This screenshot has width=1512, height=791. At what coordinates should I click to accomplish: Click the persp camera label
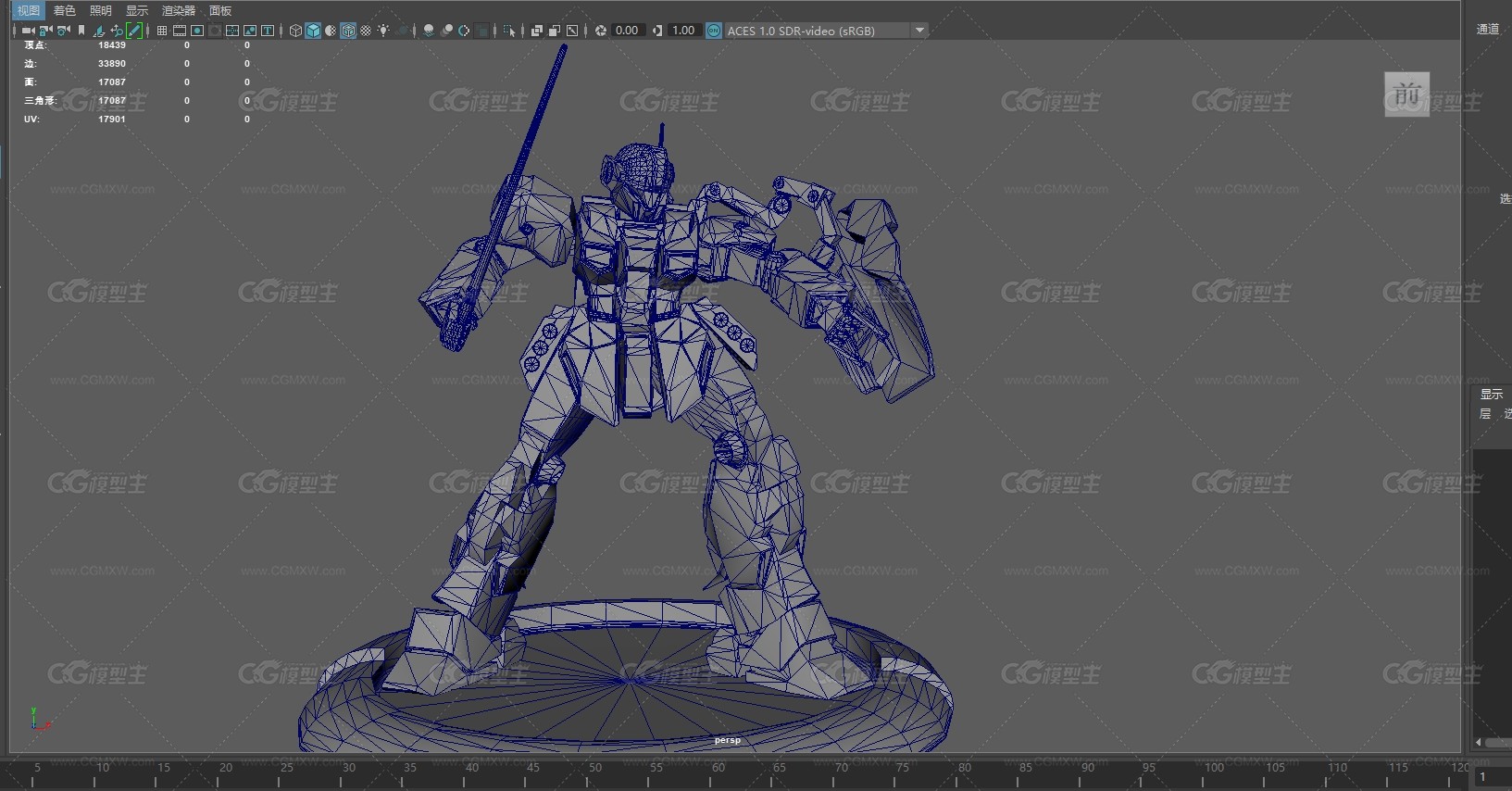[727, 740]
